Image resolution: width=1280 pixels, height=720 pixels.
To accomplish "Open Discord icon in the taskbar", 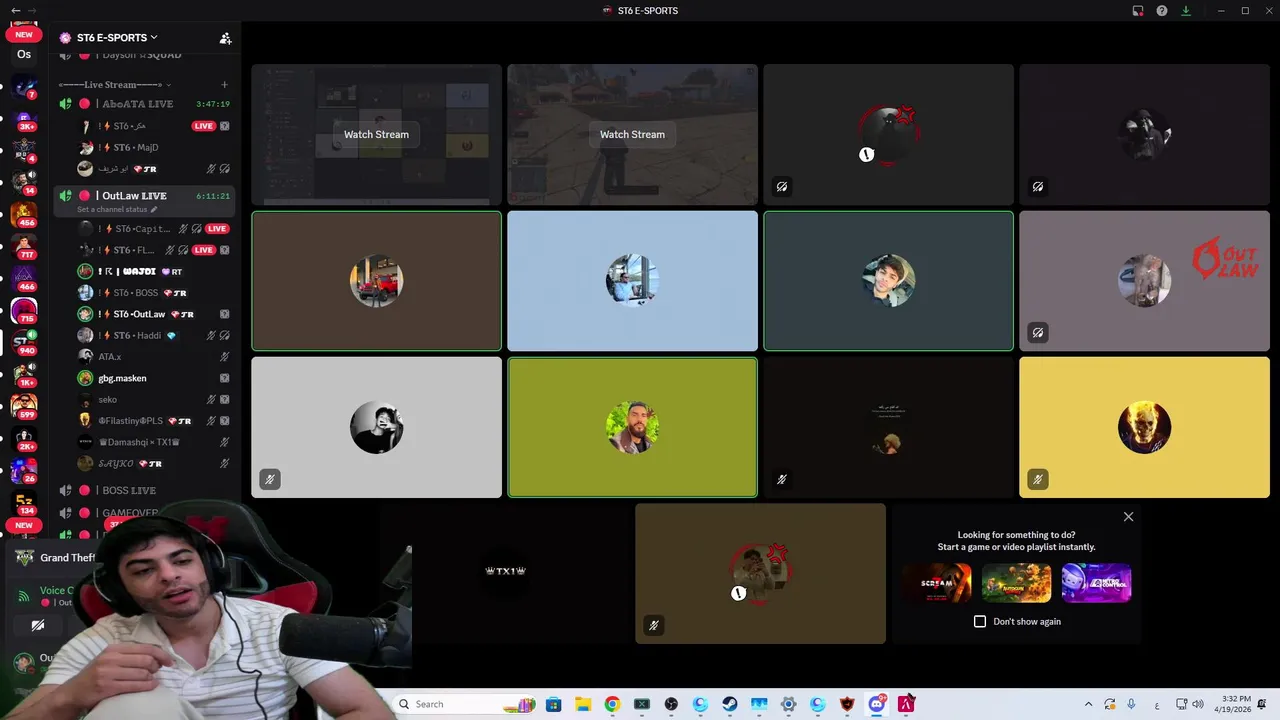I will (877, 704).
